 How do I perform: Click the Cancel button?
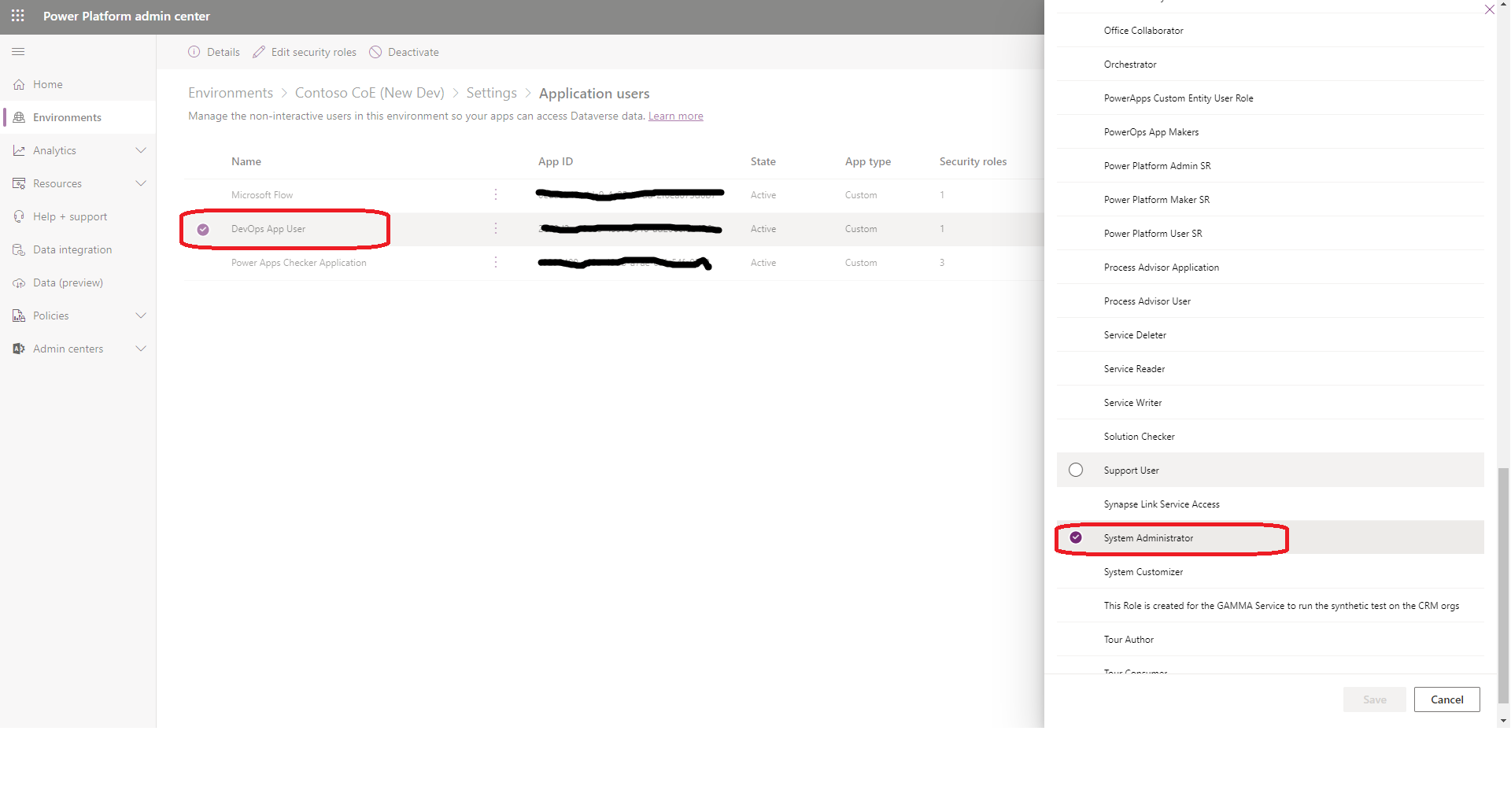click(1446, 699)
